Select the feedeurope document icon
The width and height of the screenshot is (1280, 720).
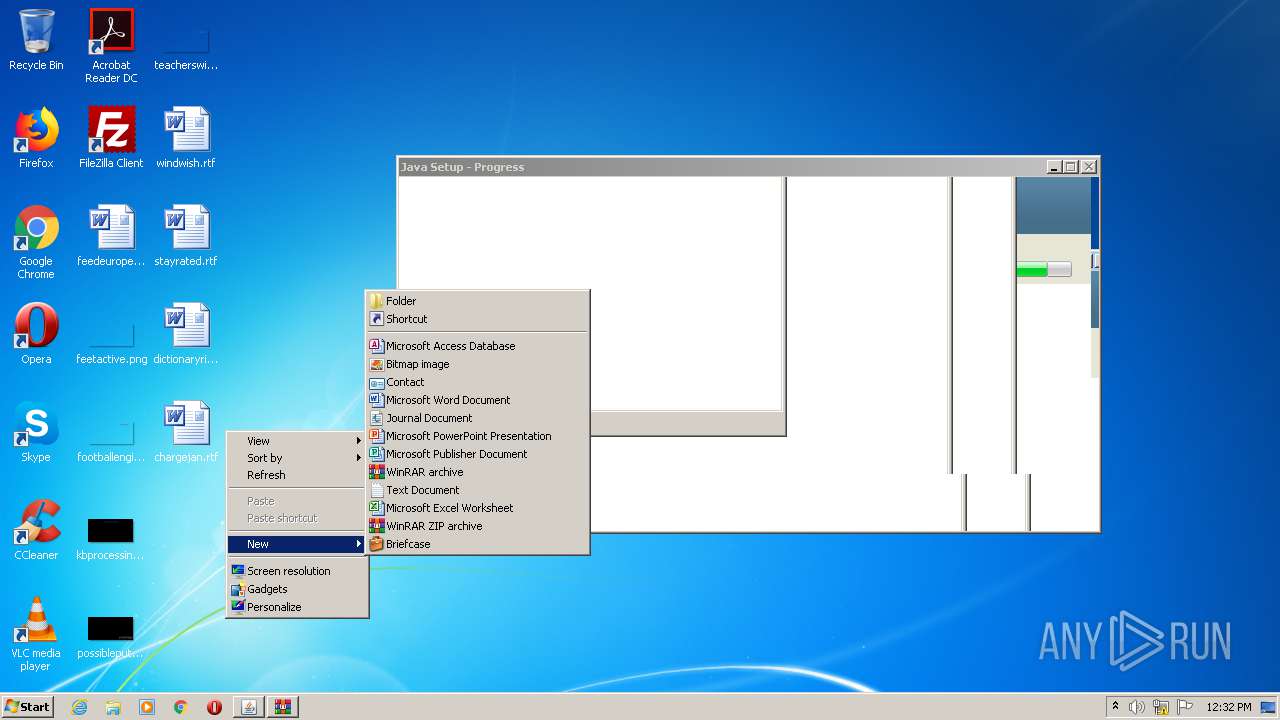click(111, 236)
